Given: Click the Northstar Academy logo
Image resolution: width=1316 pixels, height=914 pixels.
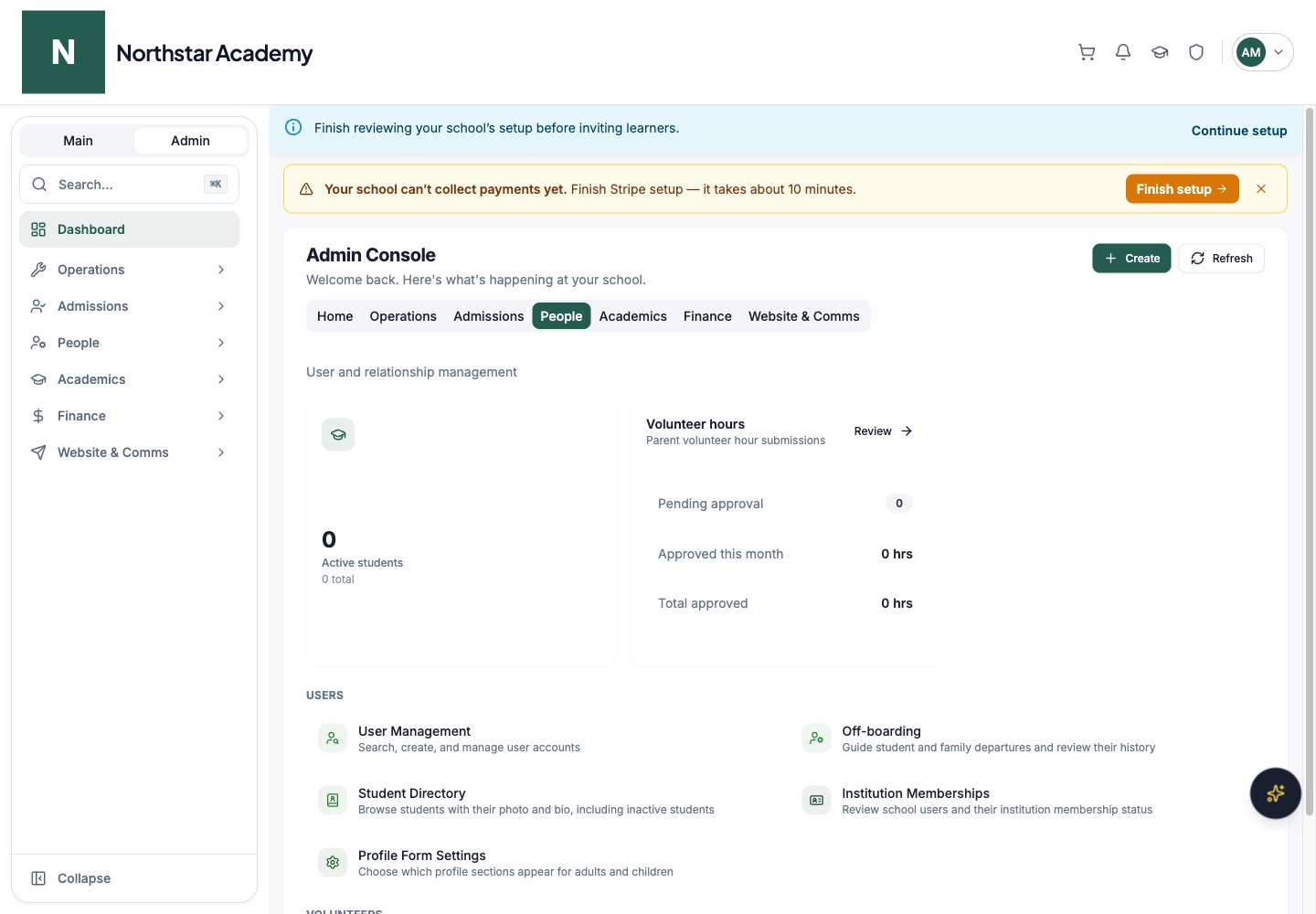Looking at the screenshot, I should pyautogui.click(x=63, y=52).
